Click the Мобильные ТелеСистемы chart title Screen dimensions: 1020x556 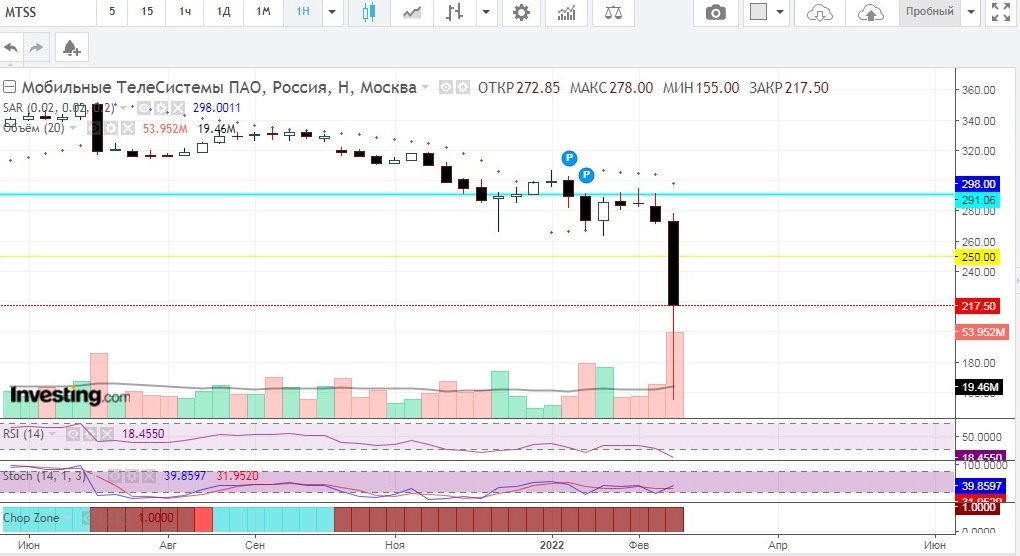(x=219, y=87)
